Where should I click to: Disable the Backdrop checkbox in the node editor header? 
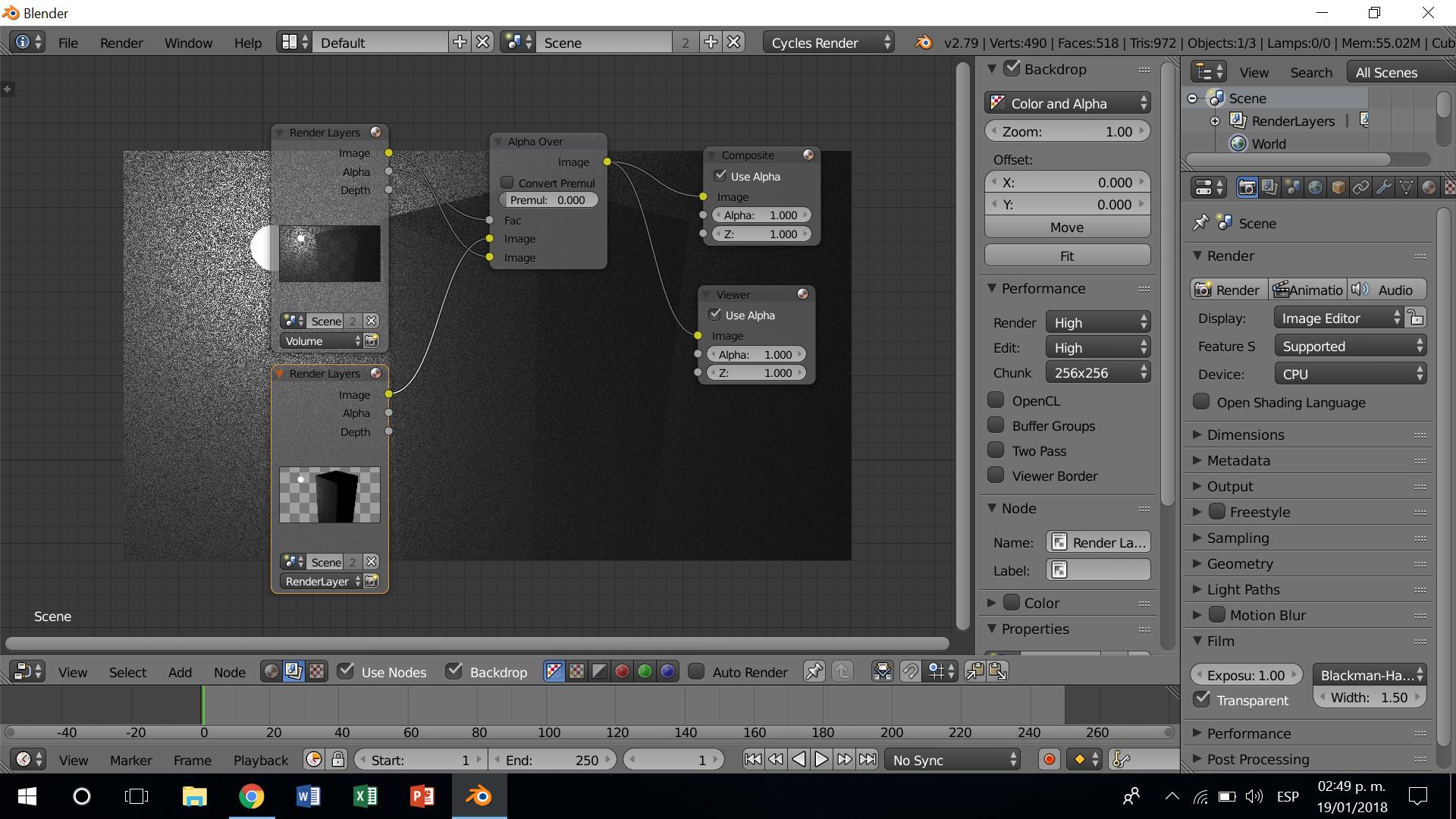click(x=454, y=671)
